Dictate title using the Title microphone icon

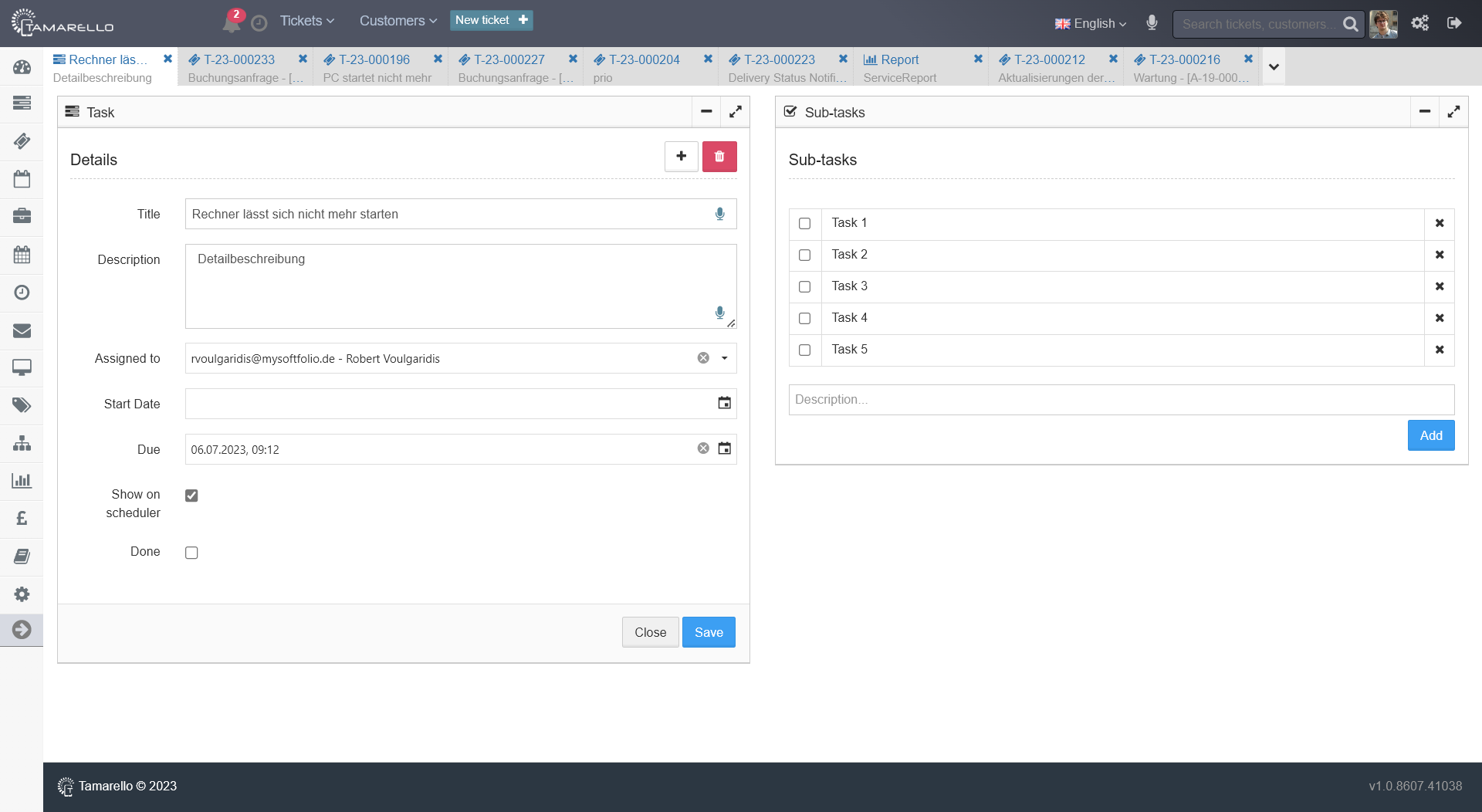[x=719, y=214]
